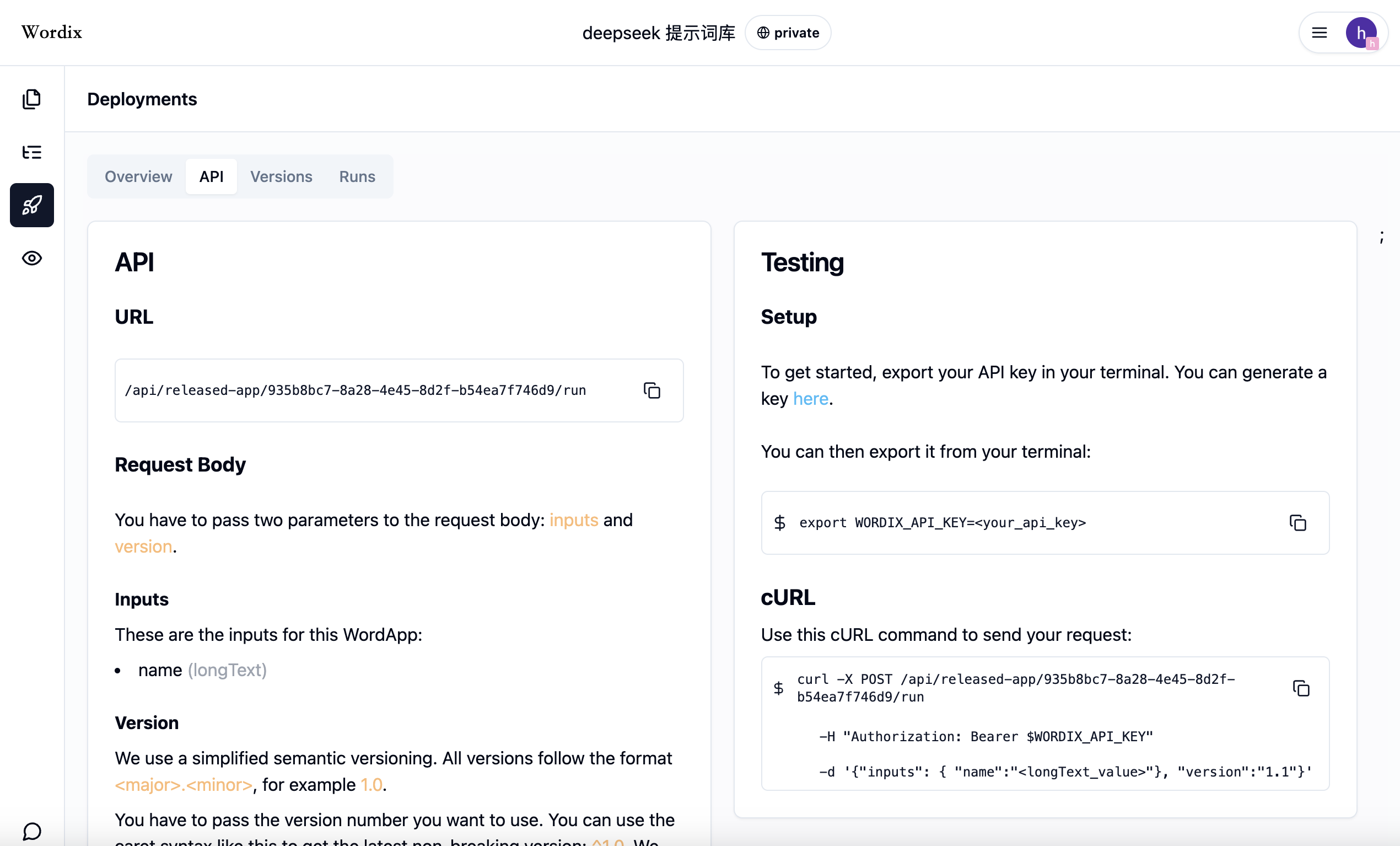1400x846 pixels.
Task: Click the export command code box text
Action: pyautogui.click(x=942, y=522)
